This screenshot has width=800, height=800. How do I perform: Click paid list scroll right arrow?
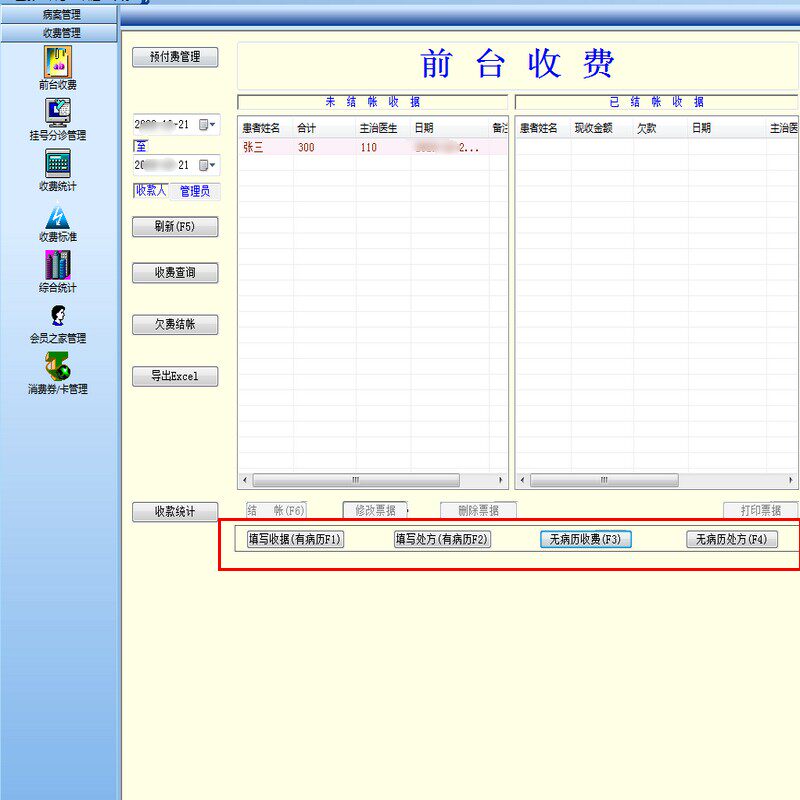790,480
